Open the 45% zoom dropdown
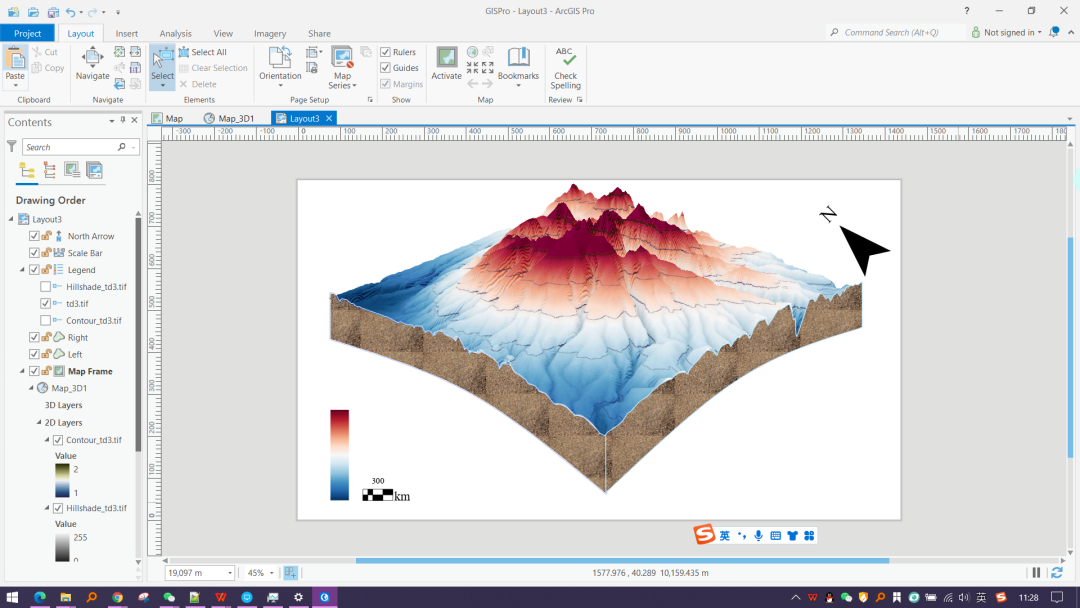Viewport: 1080px width, 608px height. [x=271, y=573]
